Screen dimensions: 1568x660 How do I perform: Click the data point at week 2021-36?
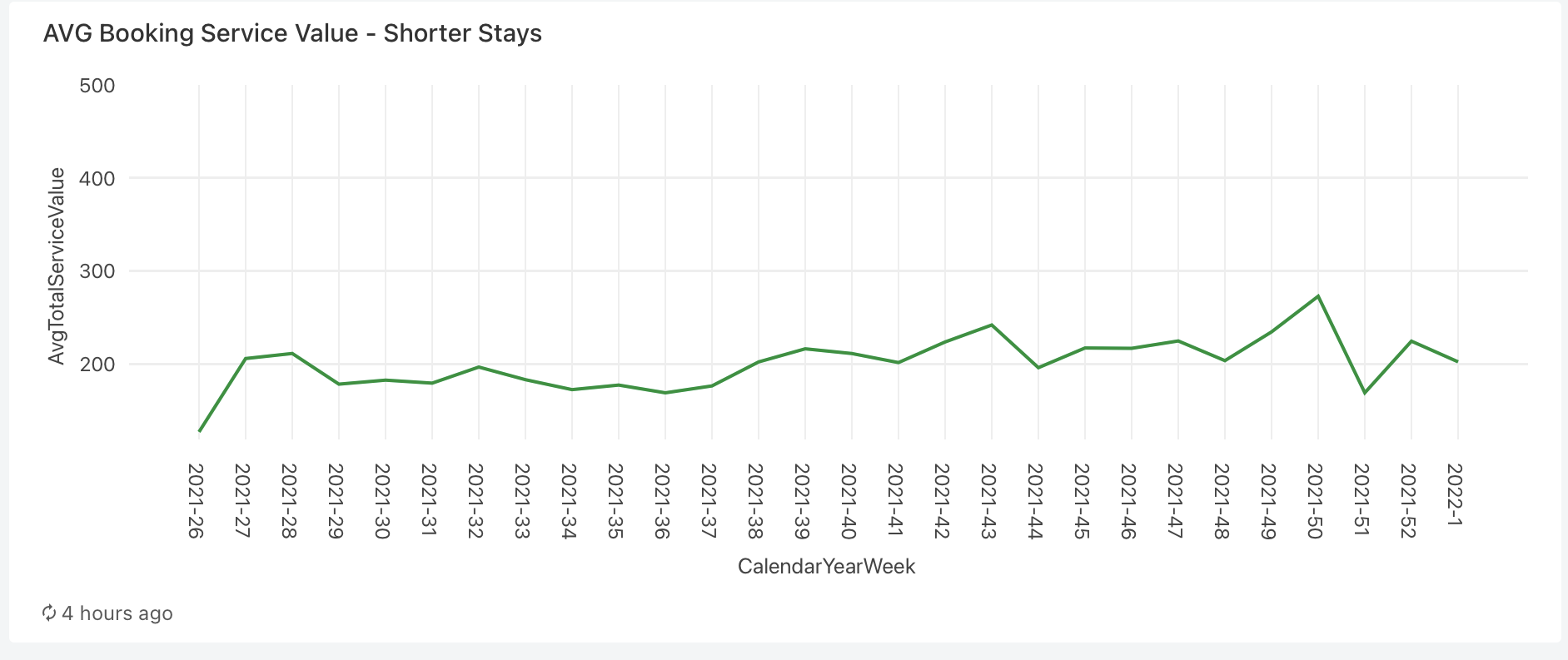point(665,393)
